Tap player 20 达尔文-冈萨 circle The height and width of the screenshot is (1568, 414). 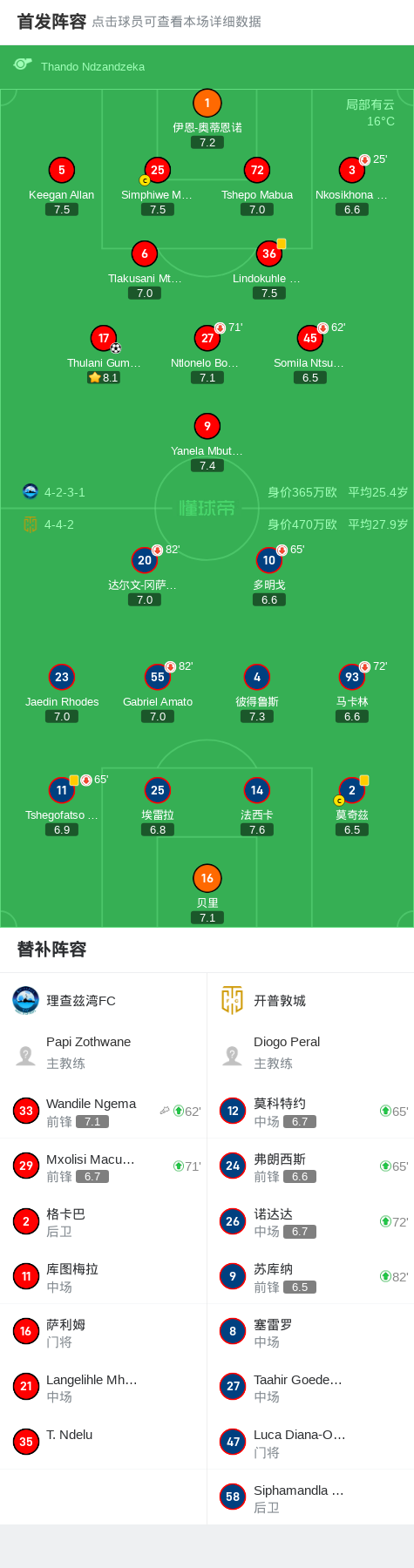click(x=145, y=560)
